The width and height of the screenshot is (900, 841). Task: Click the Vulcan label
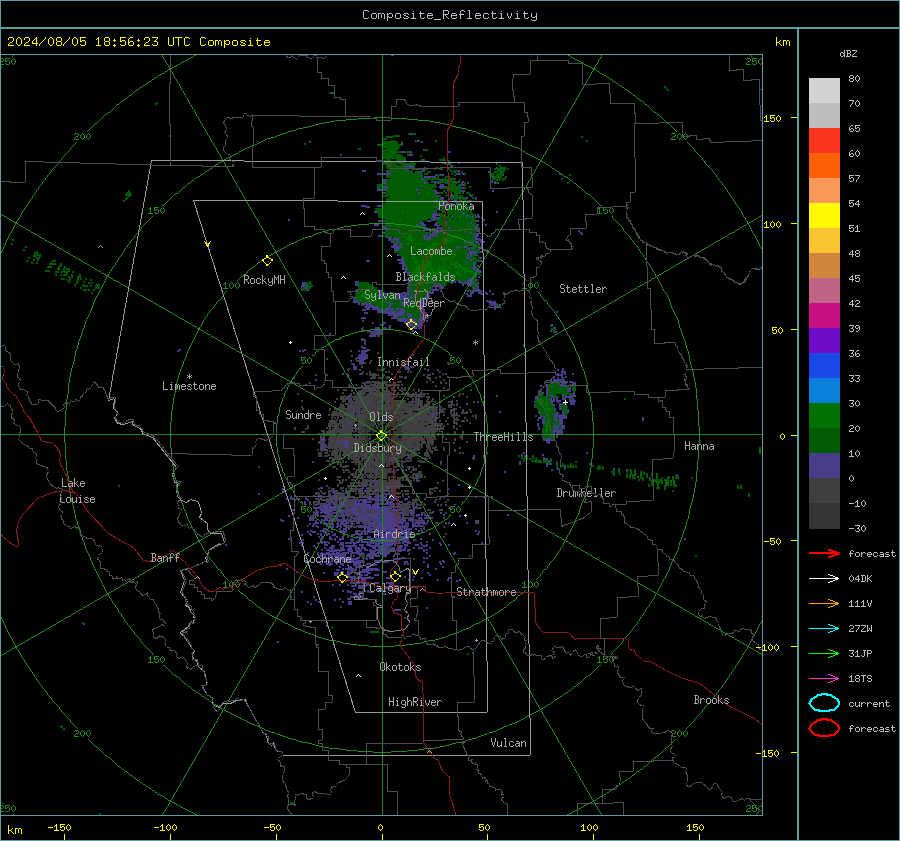coord(508,743)
